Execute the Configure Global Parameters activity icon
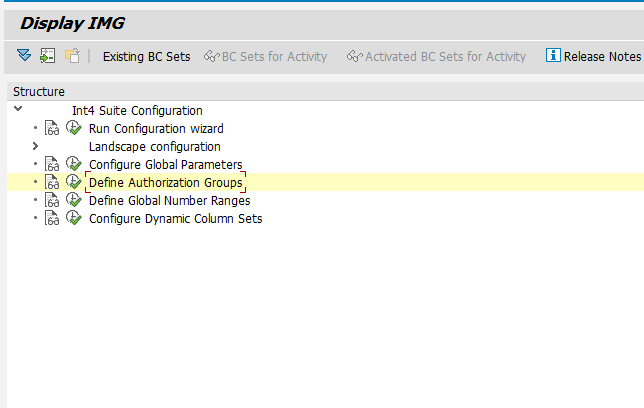The width and height of the screenshot is (644, 408). tap(73, 164)
